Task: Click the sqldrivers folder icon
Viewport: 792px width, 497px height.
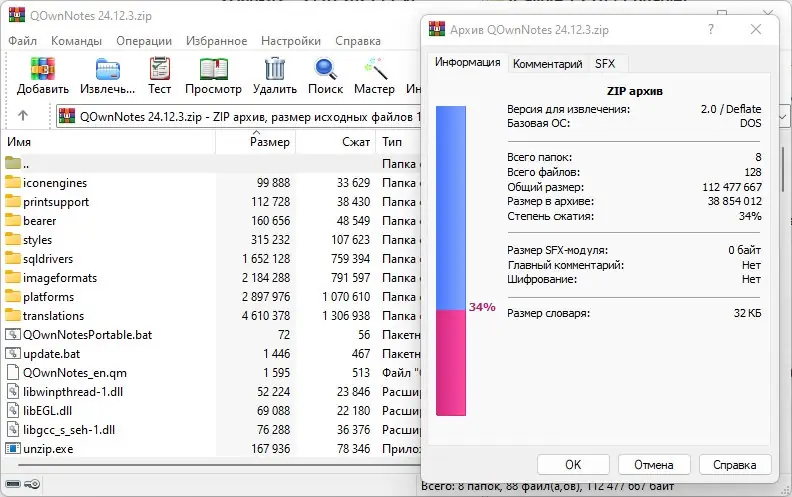Action: pos(13,259)
